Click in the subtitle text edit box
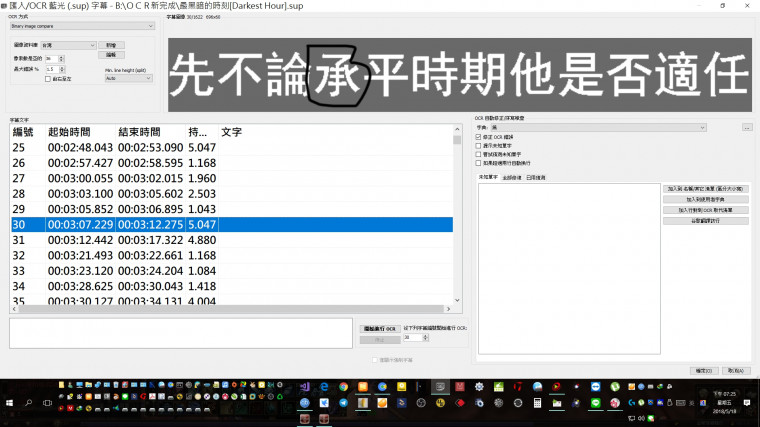 [x=181, y=333]
